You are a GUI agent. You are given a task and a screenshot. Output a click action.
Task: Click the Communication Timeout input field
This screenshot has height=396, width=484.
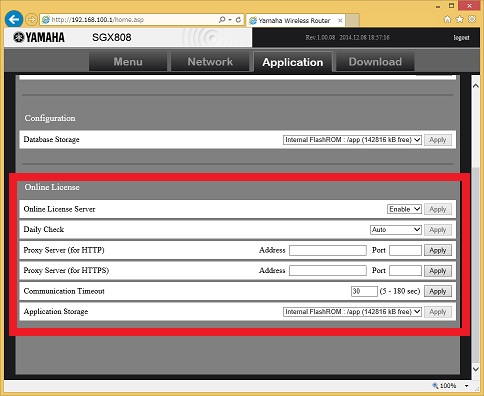point(364,291)
